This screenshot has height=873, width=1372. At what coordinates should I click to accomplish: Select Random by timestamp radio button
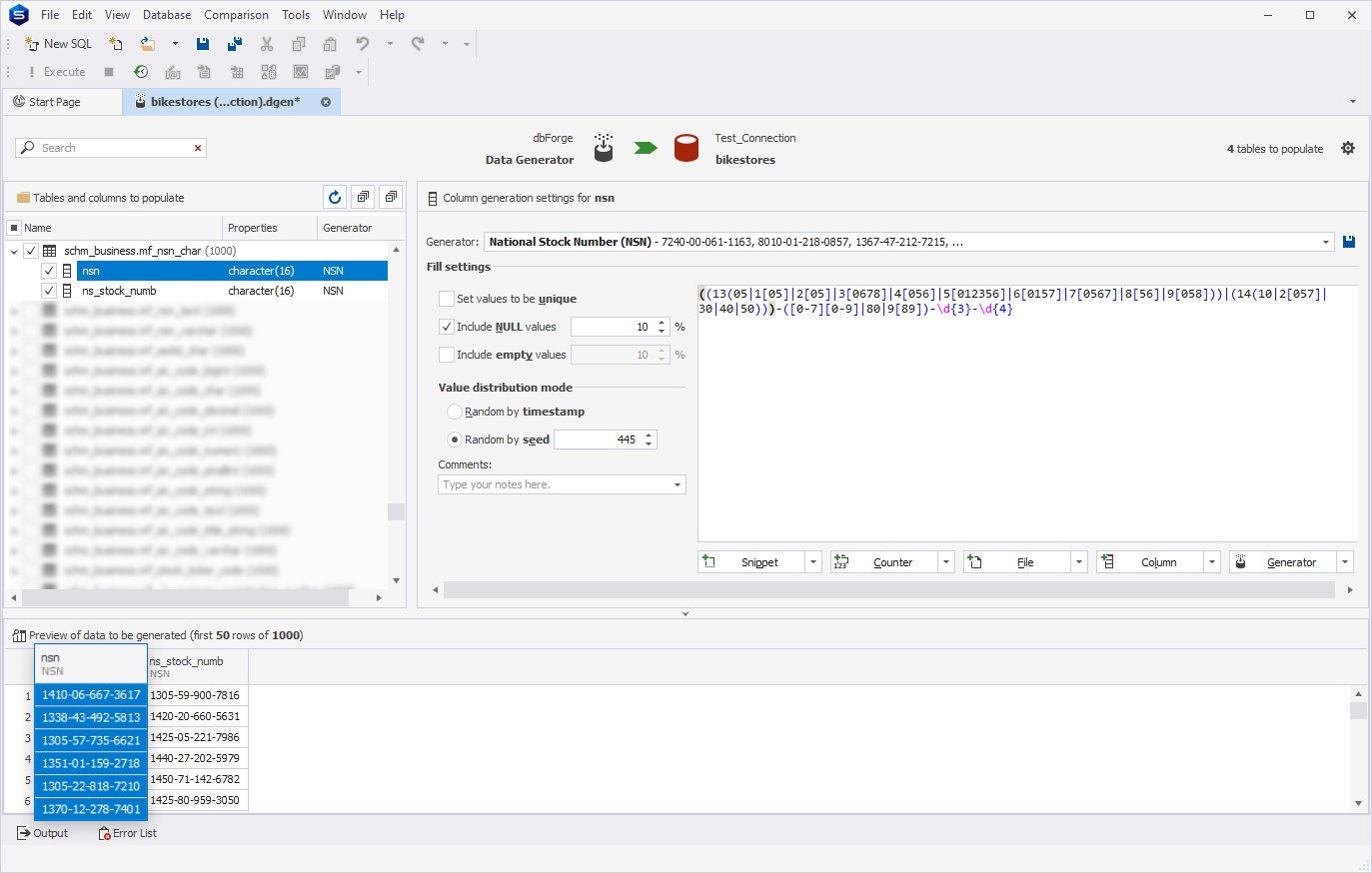point(455,412)
